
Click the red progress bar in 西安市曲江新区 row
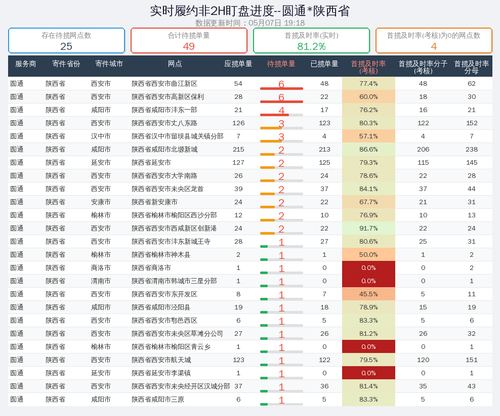coord(281,88)
